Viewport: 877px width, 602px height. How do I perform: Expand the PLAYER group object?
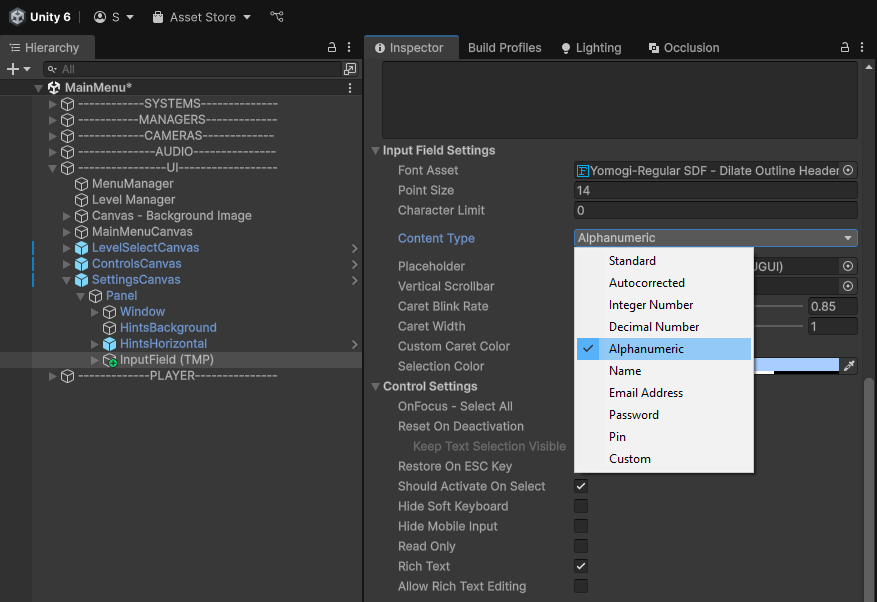pos(53,376)
